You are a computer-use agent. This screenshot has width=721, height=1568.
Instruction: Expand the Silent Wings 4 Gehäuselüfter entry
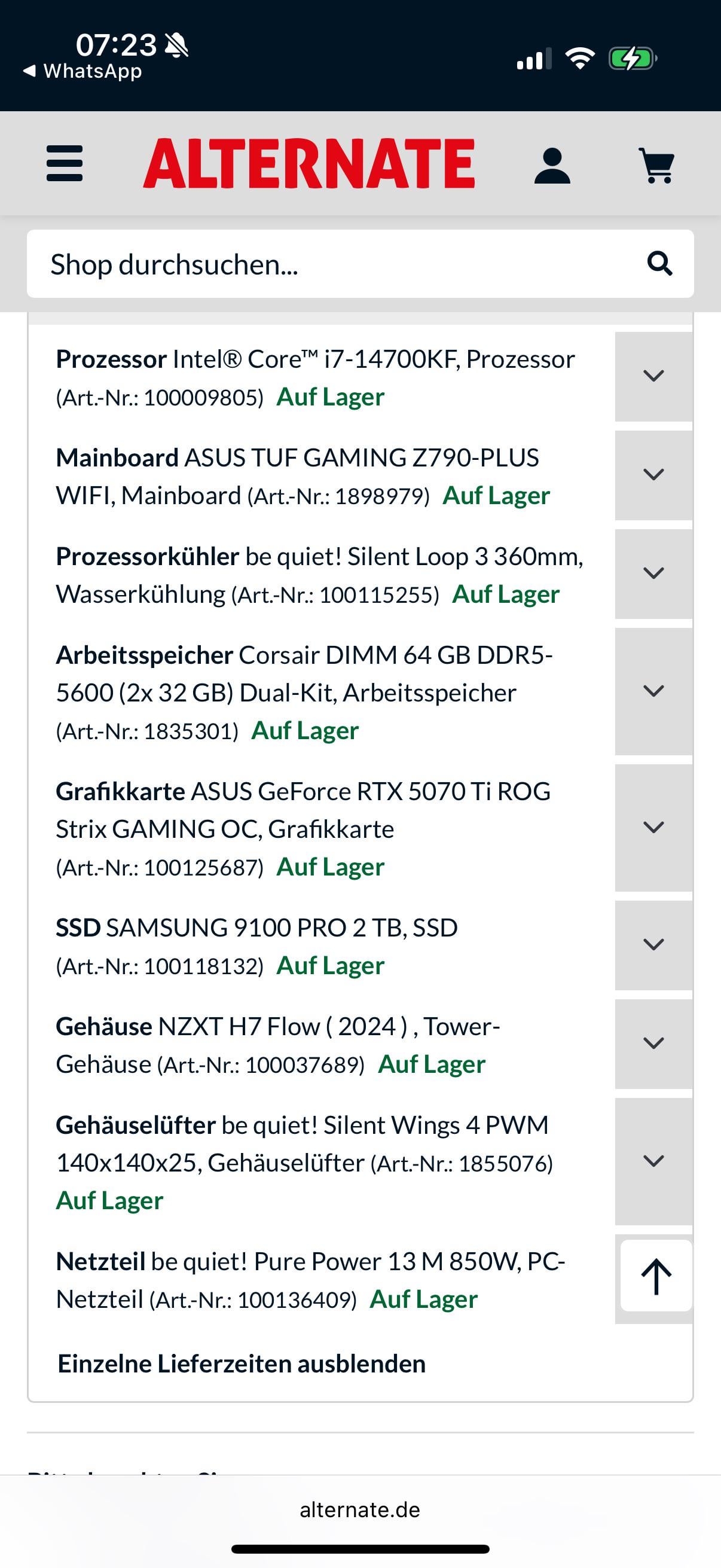click(653, 1161)
